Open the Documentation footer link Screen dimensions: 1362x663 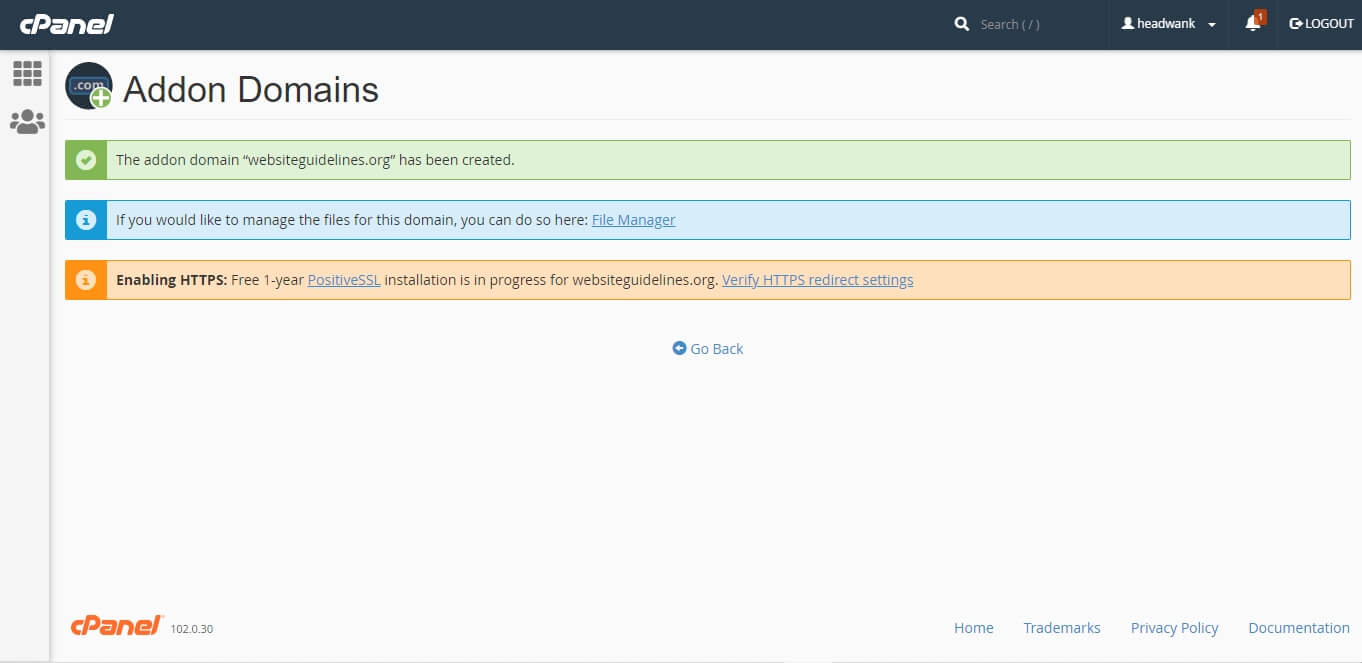[x=1298, y=628]
